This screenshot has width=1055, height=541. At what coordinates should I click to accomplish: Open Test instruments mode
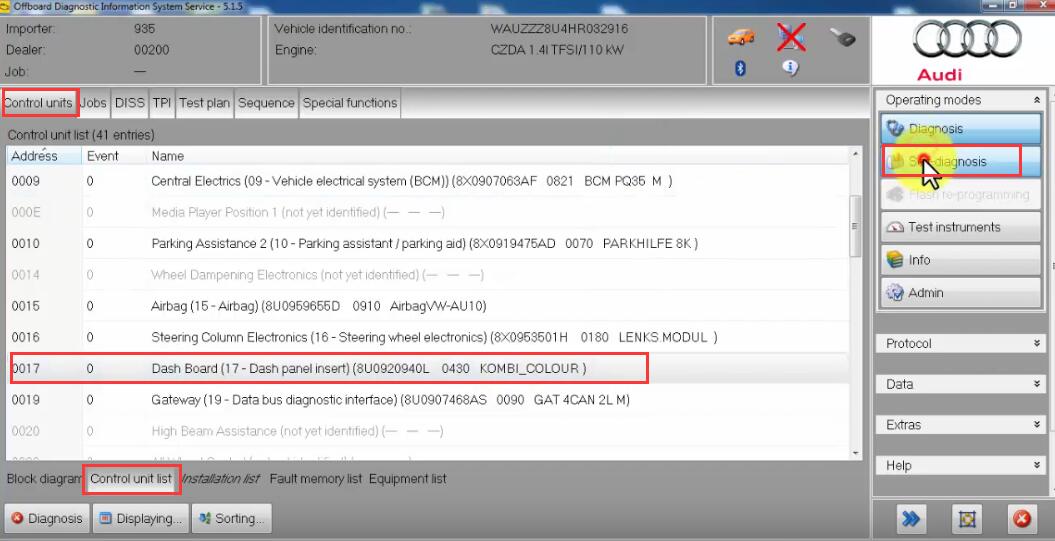click(x=961, y=227)
